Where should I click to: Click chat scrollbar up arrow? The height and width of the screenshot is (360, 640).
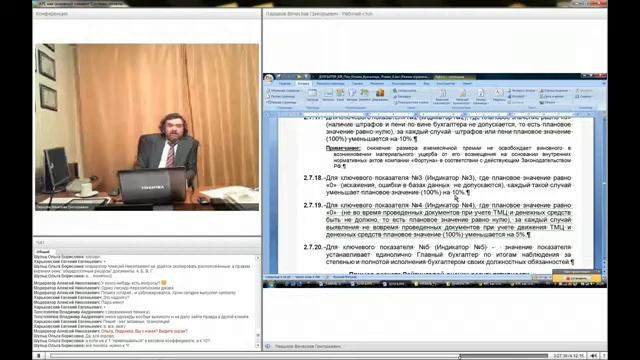(258, 258)
